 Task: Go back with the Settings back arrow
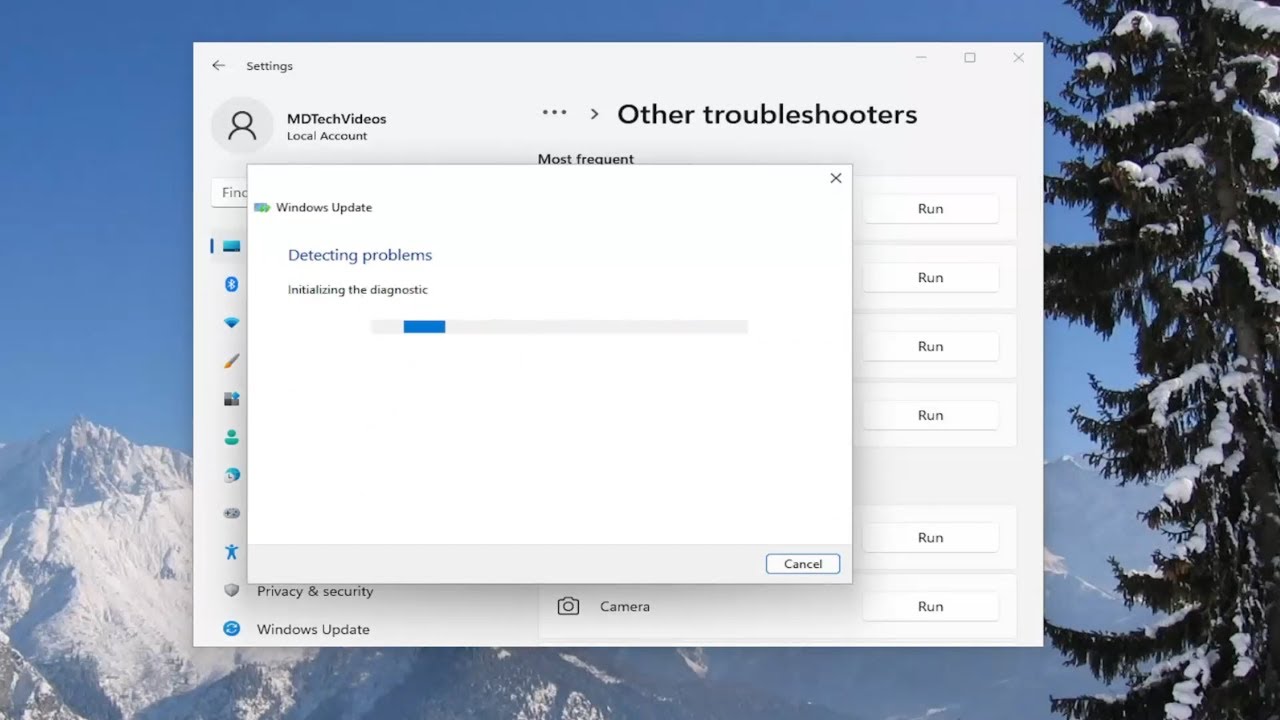218,66
